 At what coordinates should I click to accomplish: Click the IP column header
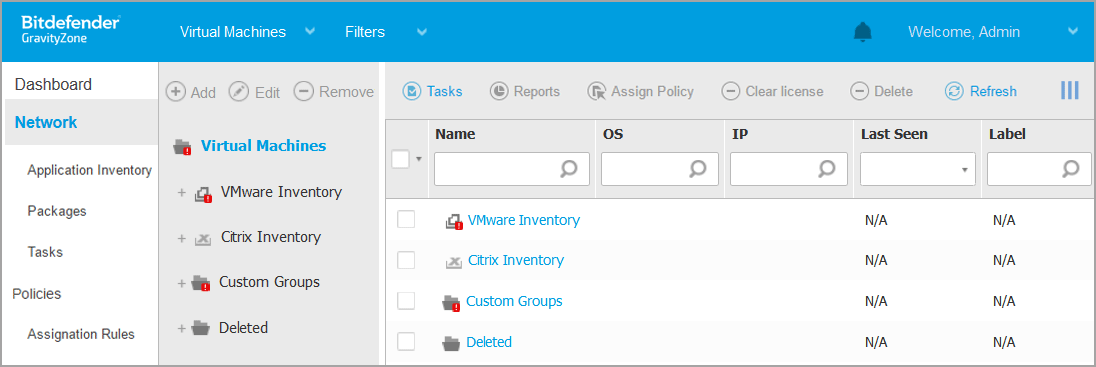point(740,134)
